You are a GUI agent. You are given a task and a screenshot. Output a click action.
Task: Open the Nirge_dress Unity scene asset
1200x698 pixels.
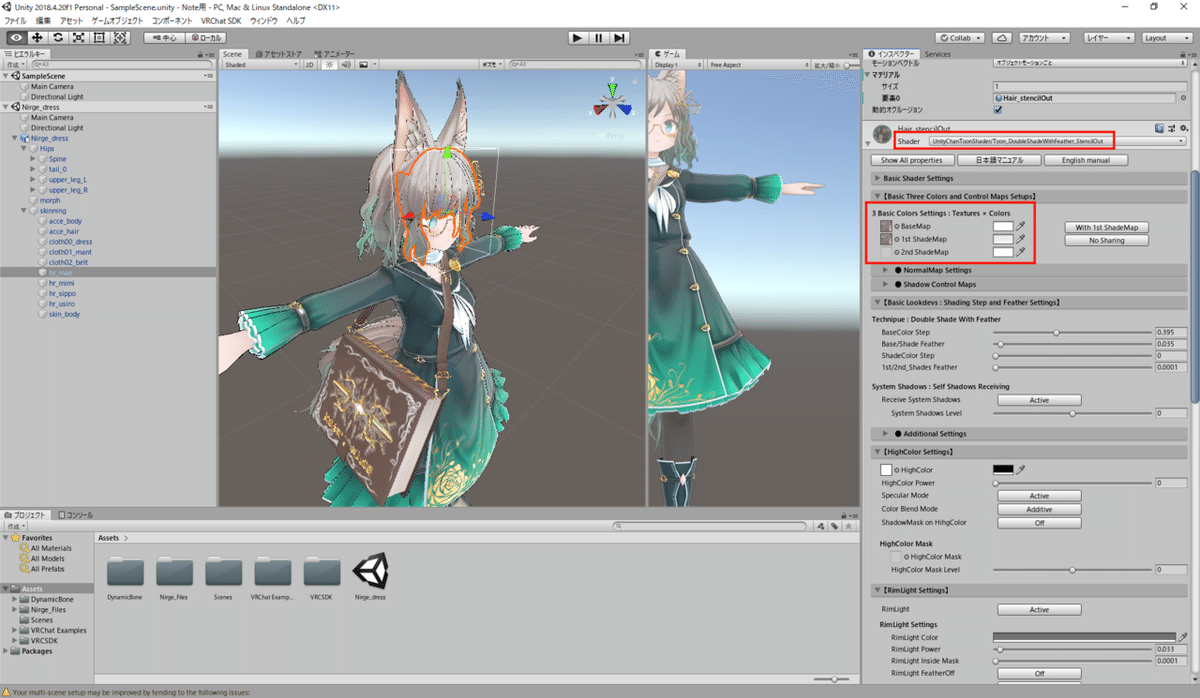(x=370, y=572)
